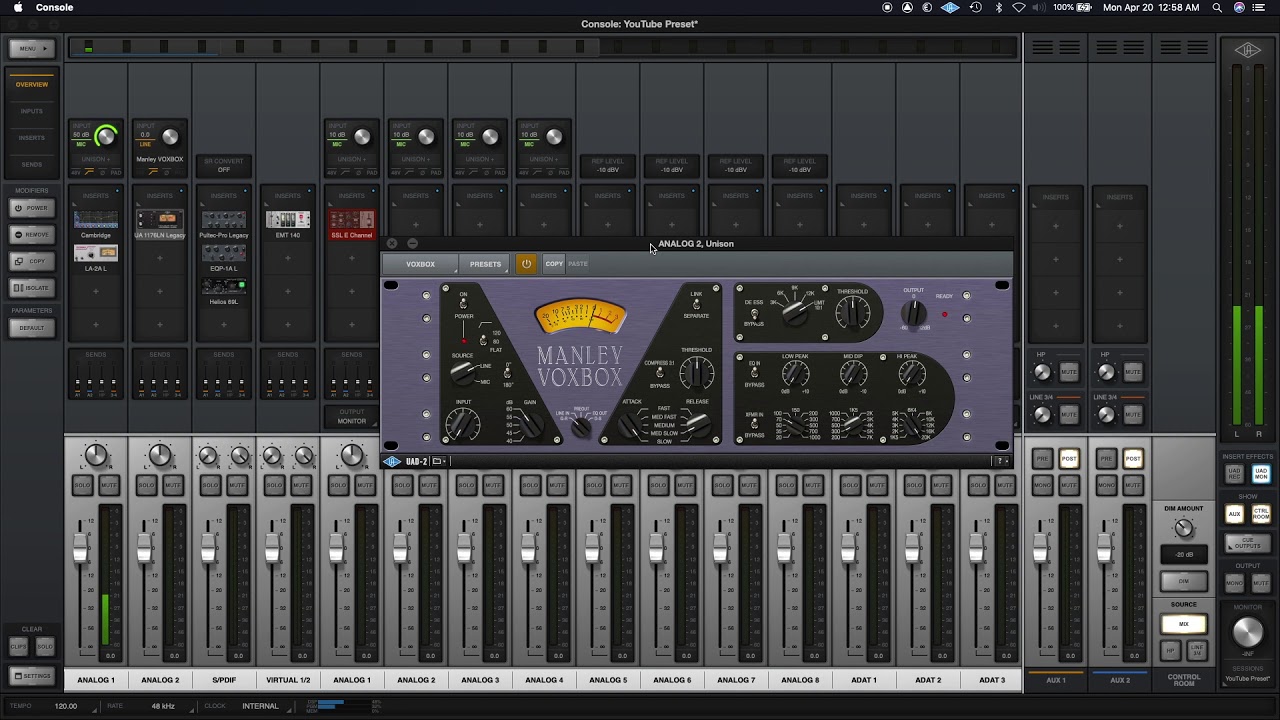Toggle the 0°/180° phase switch
The height and width of the screenshot is (720, 1280).
[x=507, y=375]
